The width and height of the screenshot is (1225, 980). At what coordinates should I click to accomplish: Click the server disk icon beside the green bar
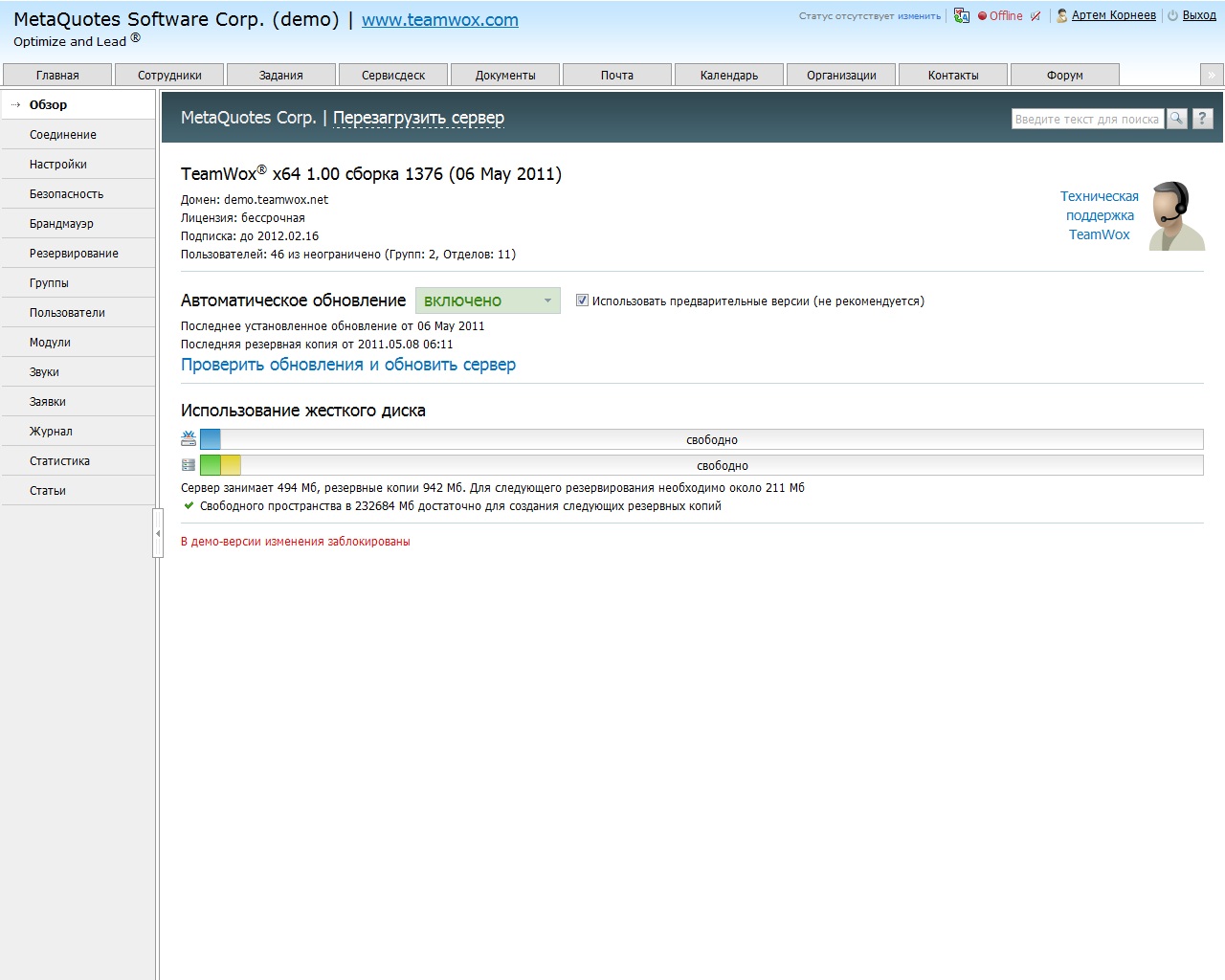point(189,465)
